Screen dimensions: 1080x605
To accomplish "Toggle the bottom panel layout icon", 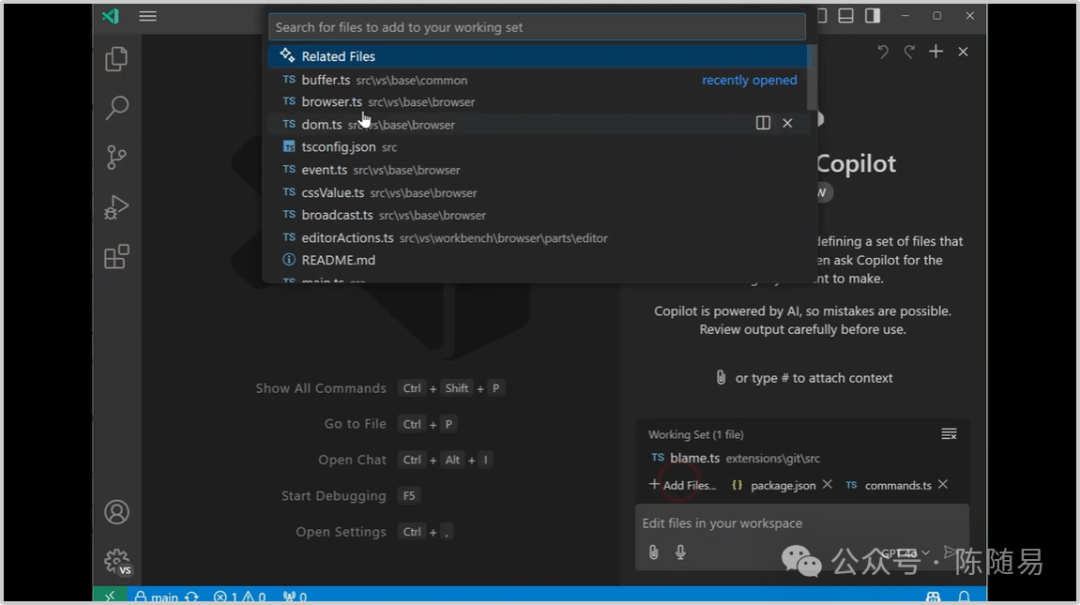I will point(846,16).
